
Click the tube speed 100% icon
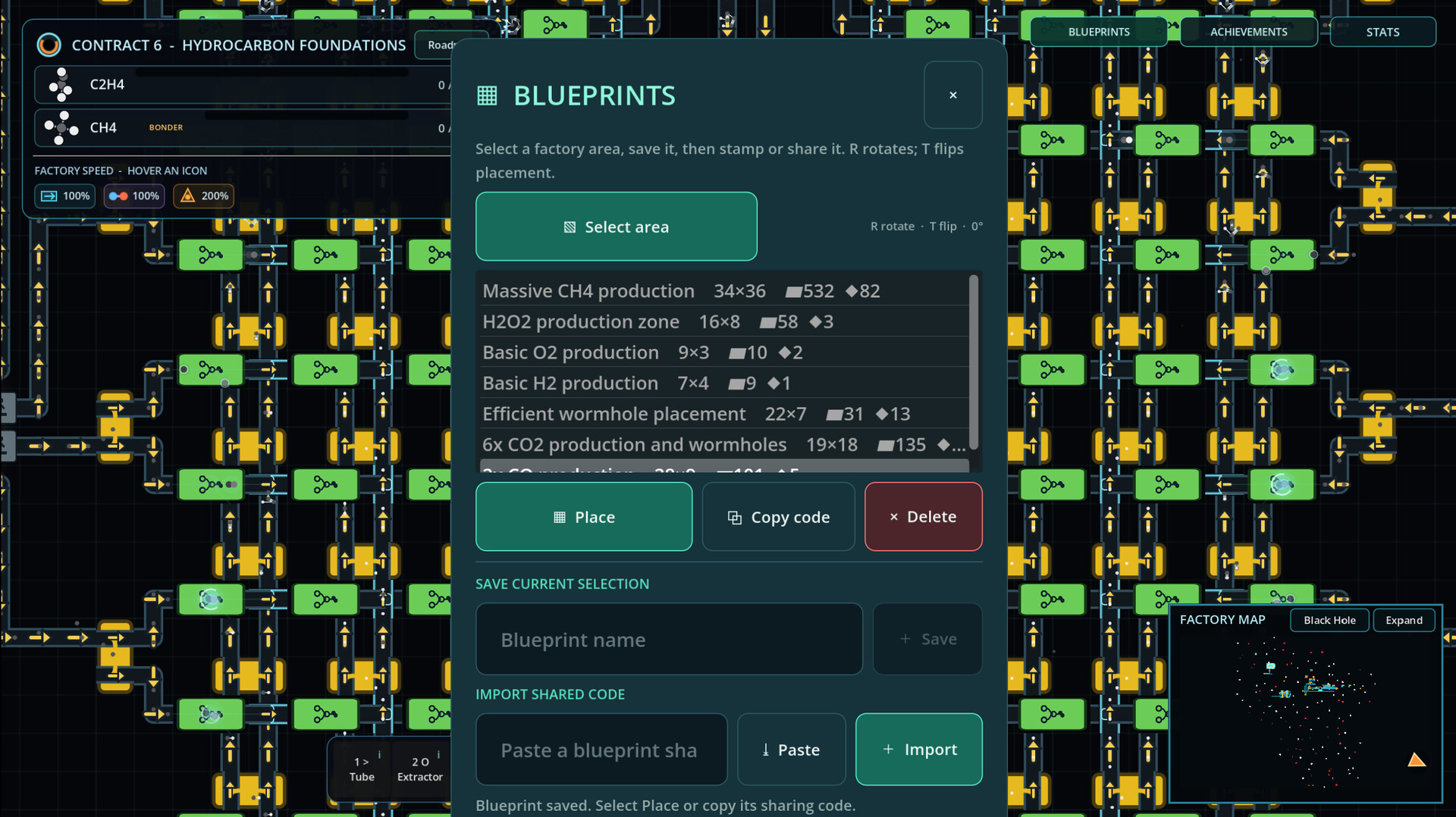65,196
